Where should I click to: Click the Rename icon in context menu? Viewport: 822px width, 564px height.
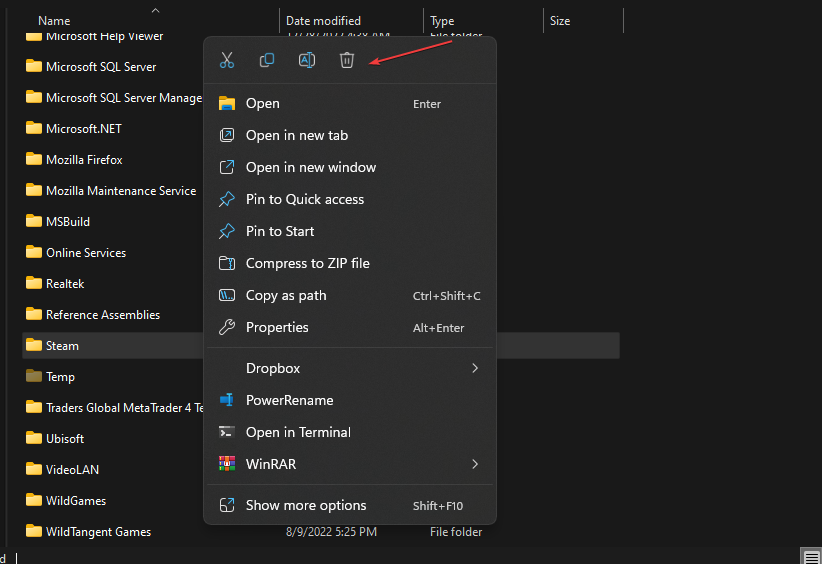(307, 60)
